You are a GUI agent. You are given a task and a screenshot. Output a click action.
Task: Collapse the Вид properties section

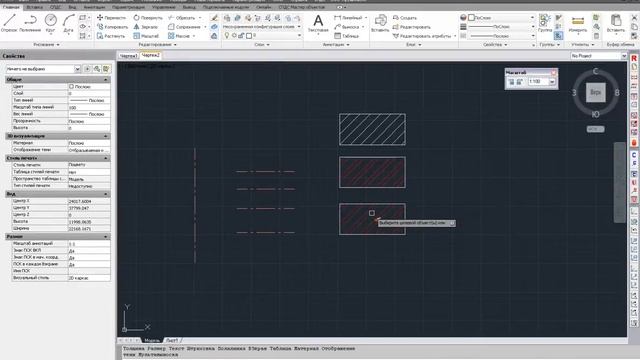(x=106, y=194)
